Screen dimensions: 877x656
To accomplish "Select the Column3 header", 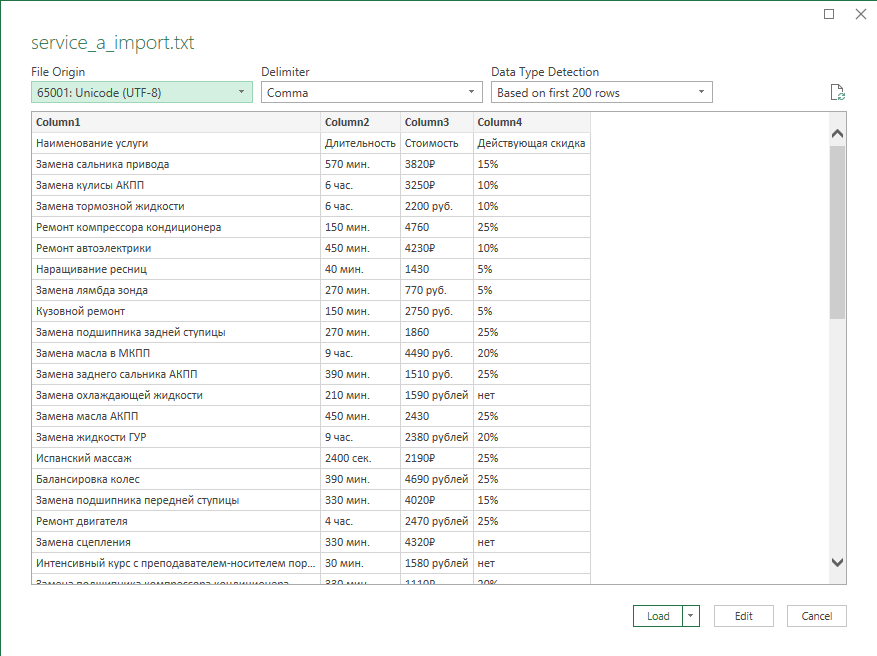I will [437, 122].
